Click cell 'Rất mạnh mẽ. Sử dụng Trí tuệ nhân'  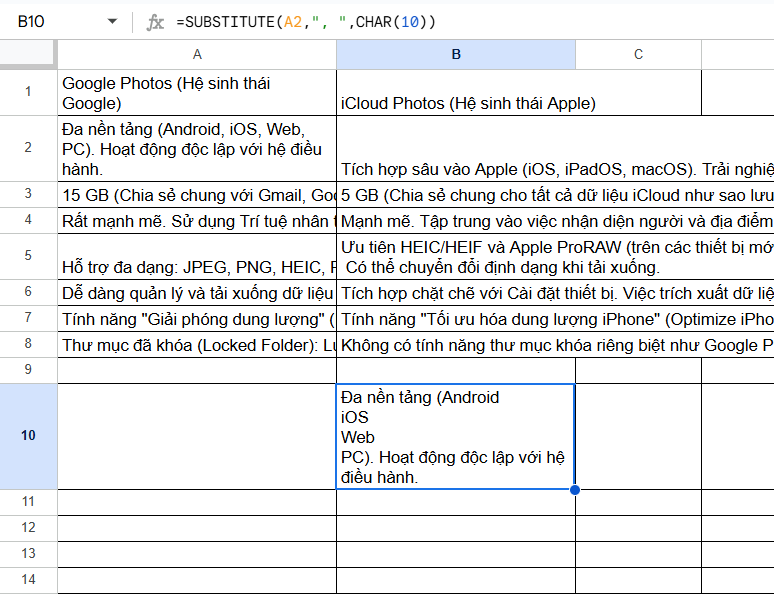coord(197,221)
